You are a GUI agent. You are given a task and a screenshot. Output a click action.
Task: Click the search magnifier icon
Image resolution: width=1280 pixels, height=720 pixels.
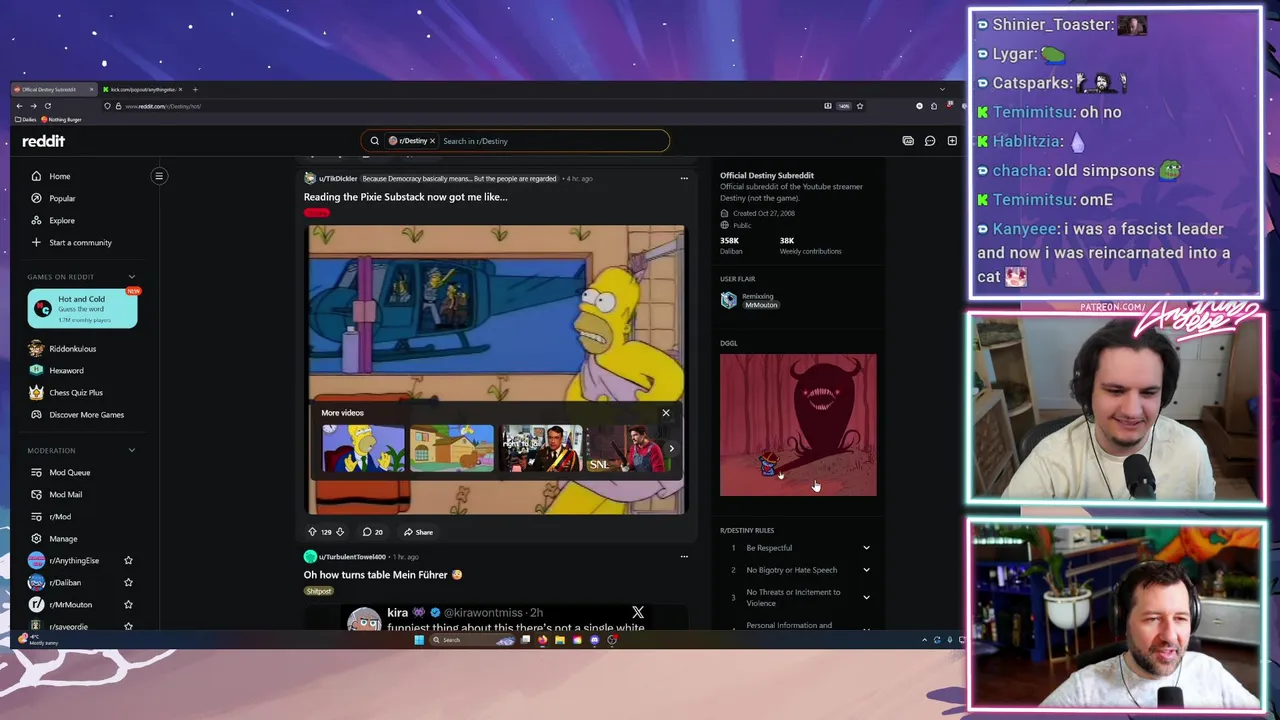pyautogui.click(x=374, y=141)
